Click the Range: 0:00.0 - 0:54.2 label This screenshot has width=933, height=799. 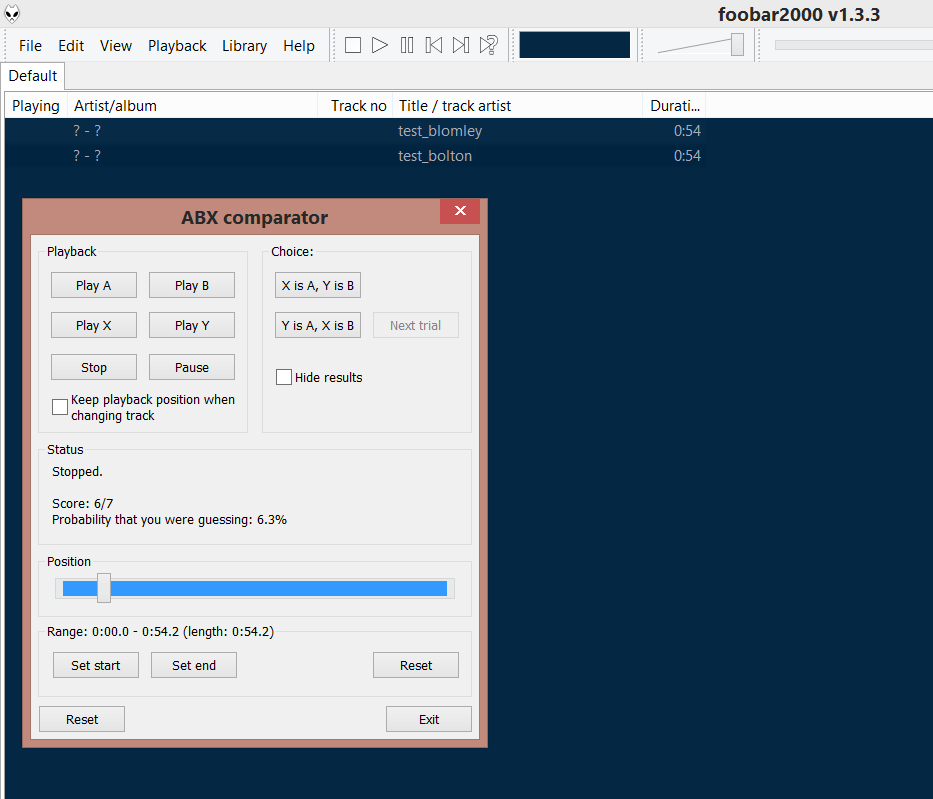[160, 632]
